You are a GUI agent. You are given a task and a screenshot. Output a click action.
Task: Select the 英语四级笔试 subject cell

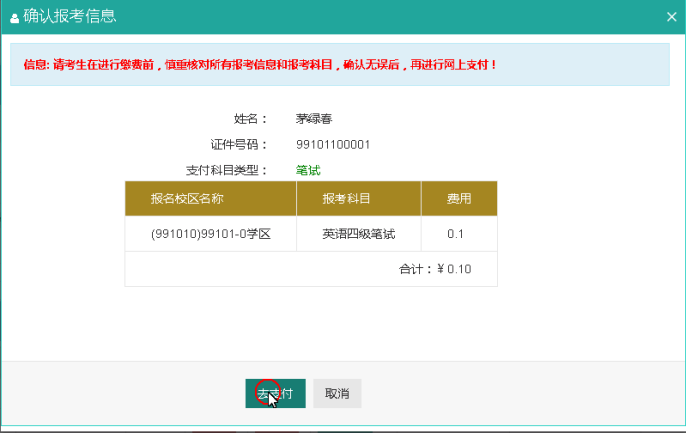(358, 234)
